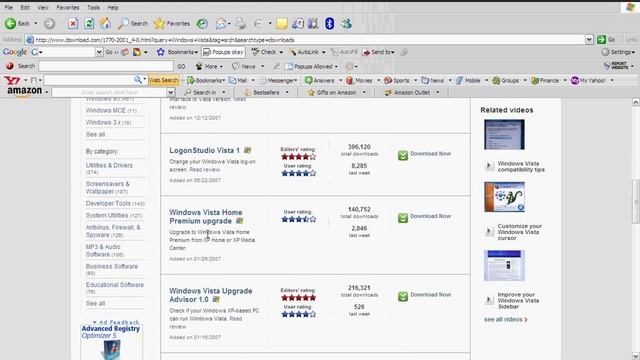Open the Help menu
This screenshot has height=360, width=640.
tap(113, 7)
